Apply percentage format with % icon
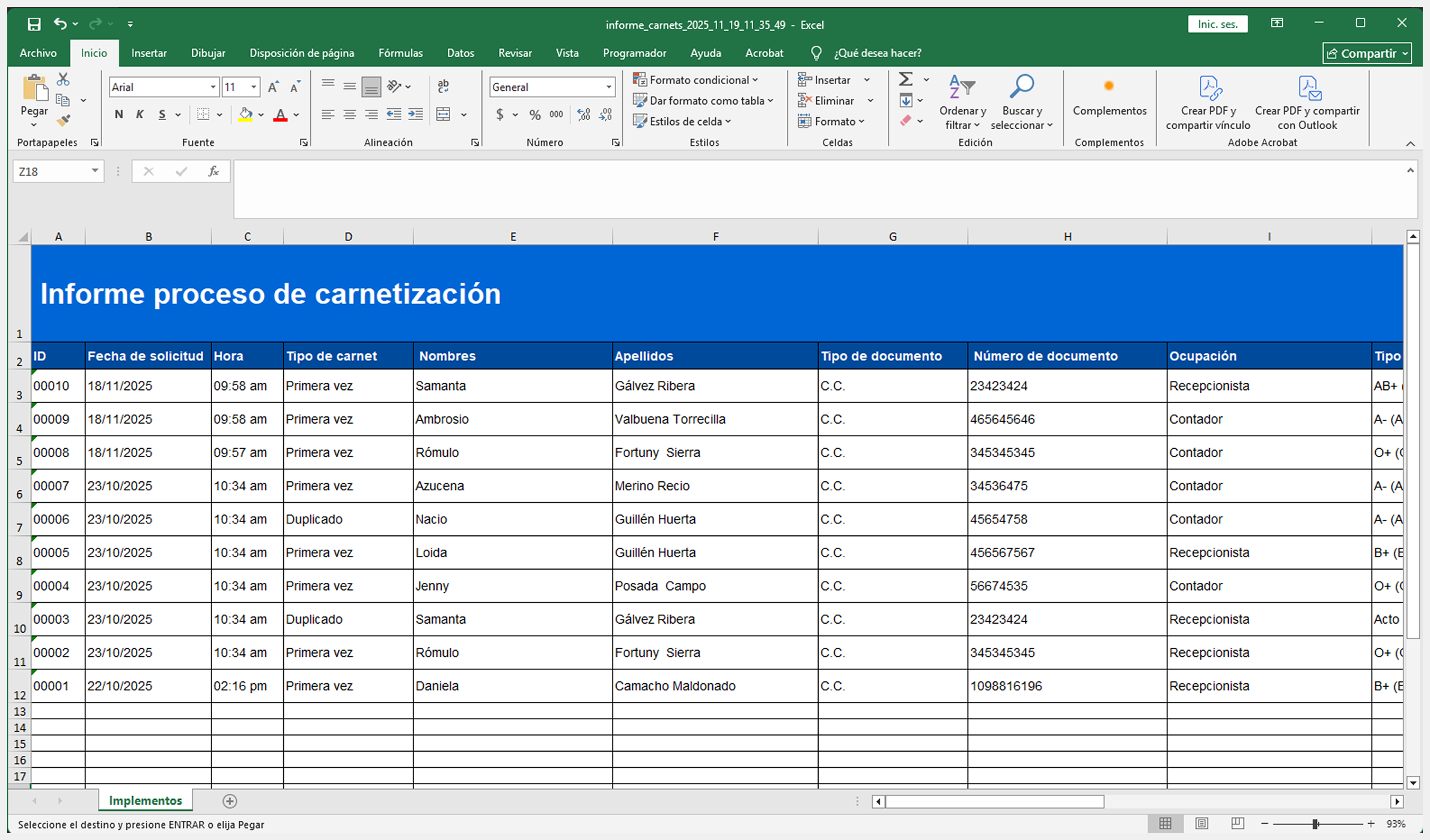Image resolution: width=1430 pixels, height=840 pixels. (534, 115)
